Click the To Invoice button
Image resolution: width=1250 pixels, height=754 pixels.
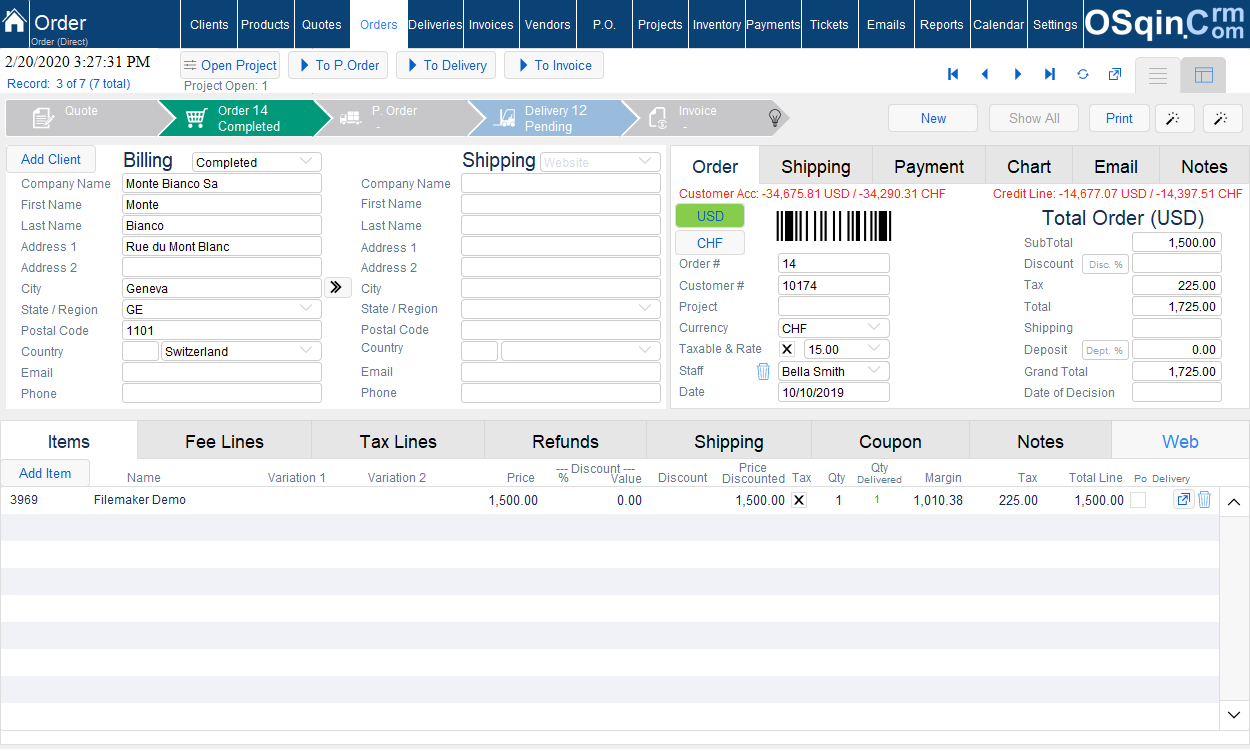554,65
